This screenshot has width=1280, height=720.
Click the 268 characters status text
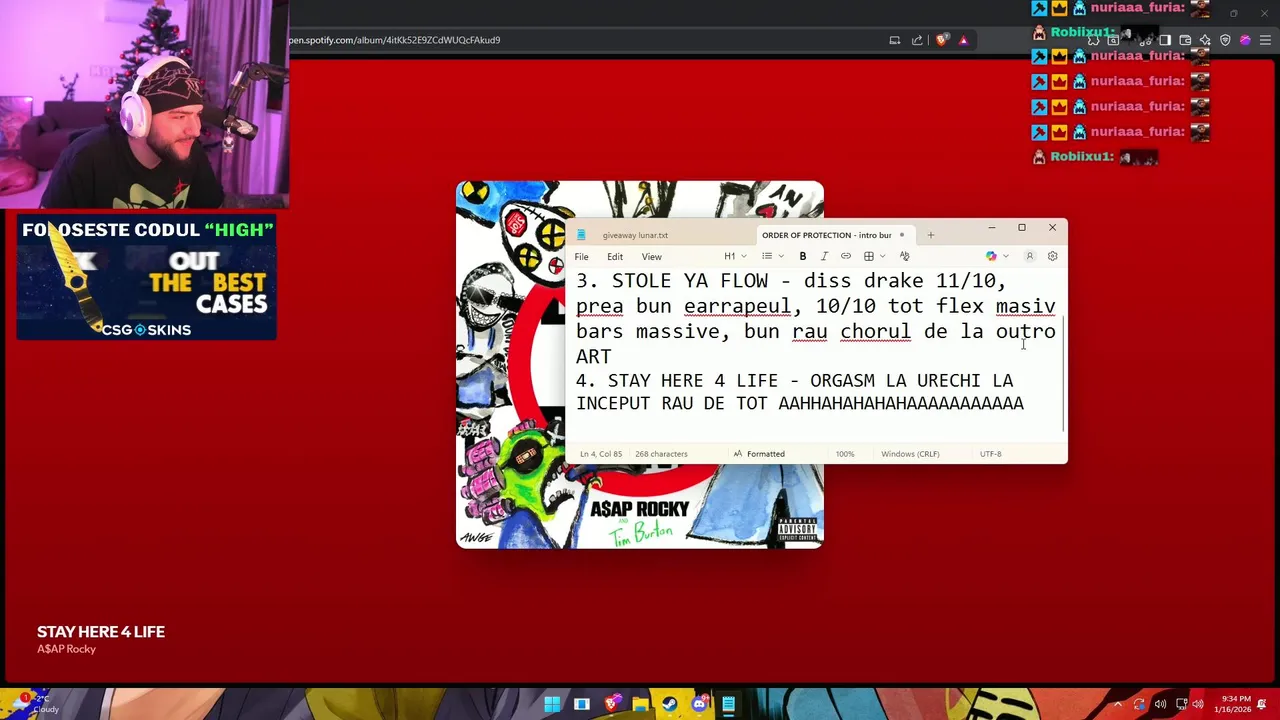tap(661, 454)
